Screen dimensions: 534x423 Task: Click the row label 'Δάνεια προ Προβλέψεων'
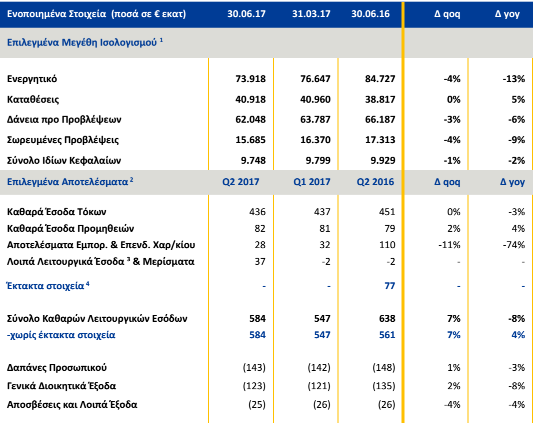[x=64, y=120]
